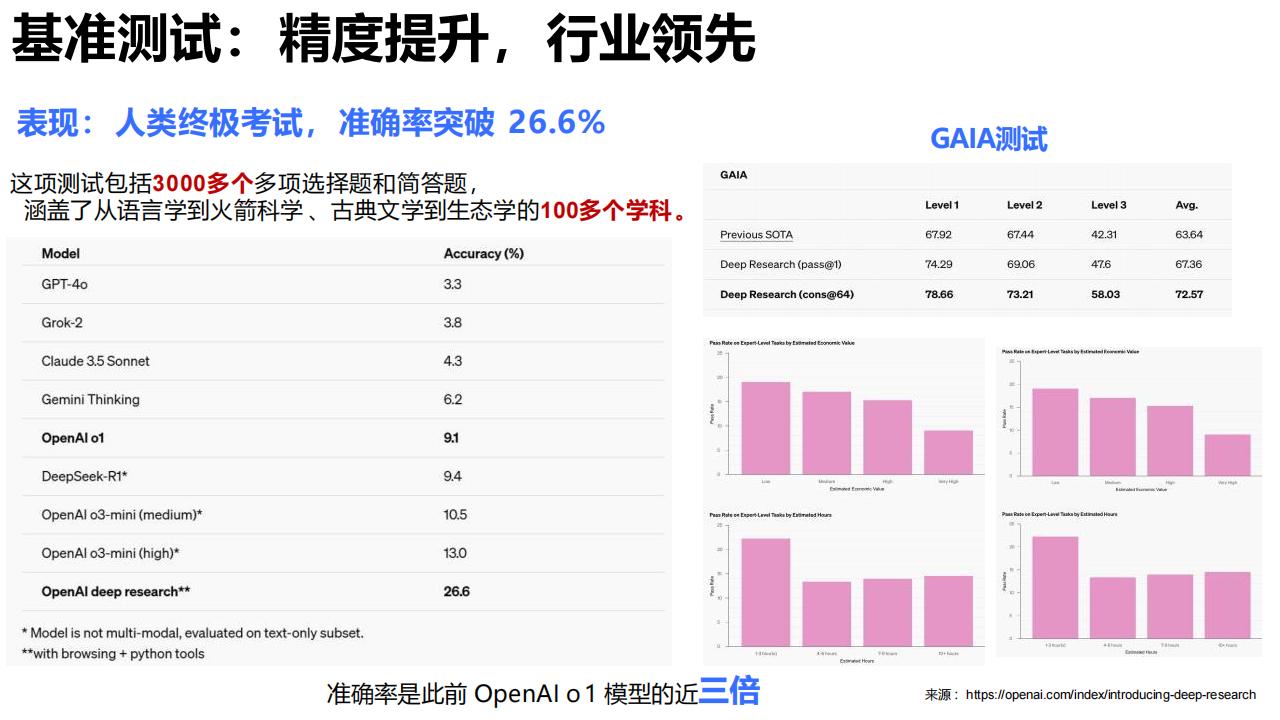Click the Level 1 column header
This screenshot has height=720, width=1280.
[942, 205]
